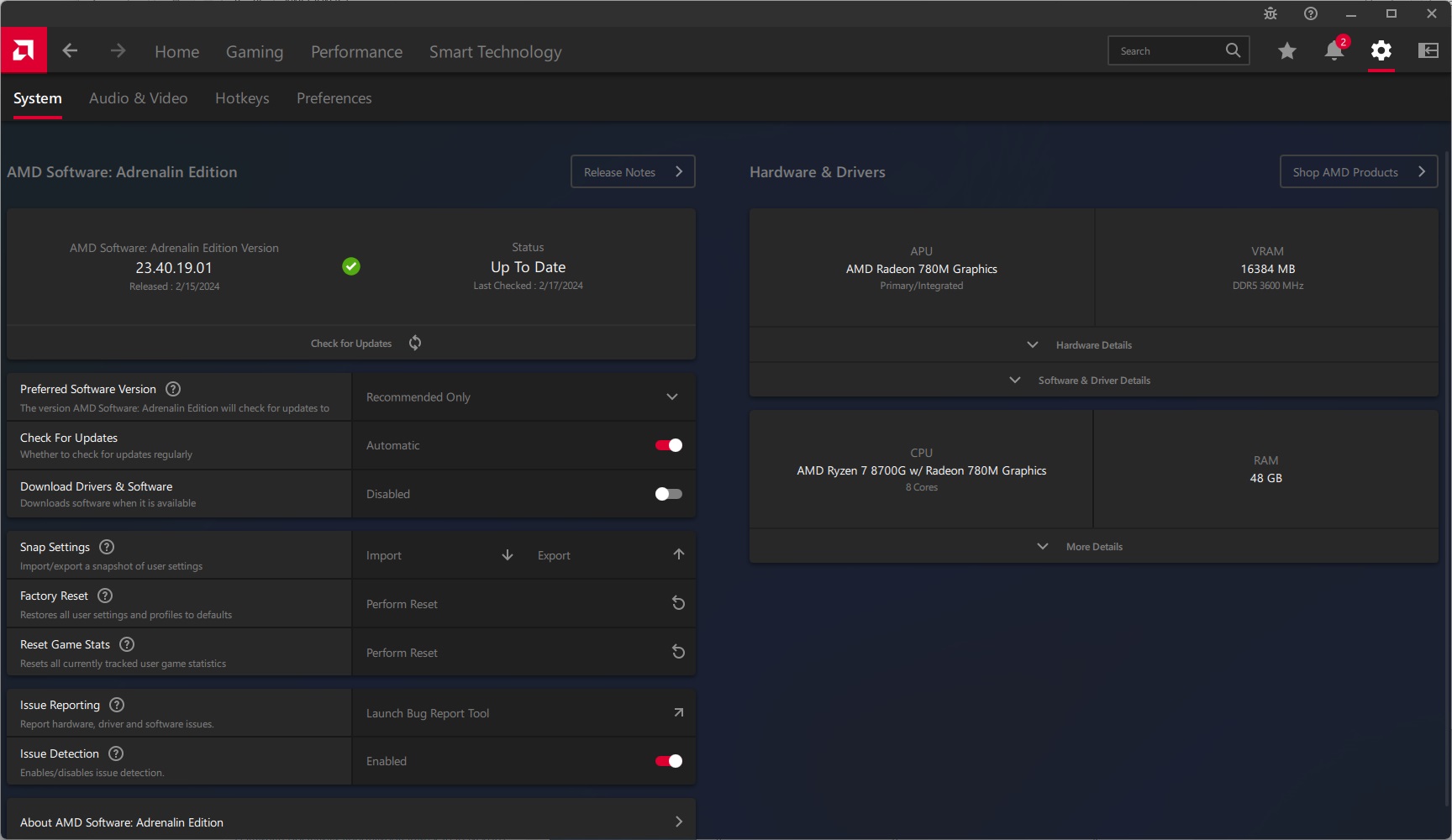Click the Factory Reset undo icon
This screenshot has height=840, width=1452.
(x=679, y=603)
